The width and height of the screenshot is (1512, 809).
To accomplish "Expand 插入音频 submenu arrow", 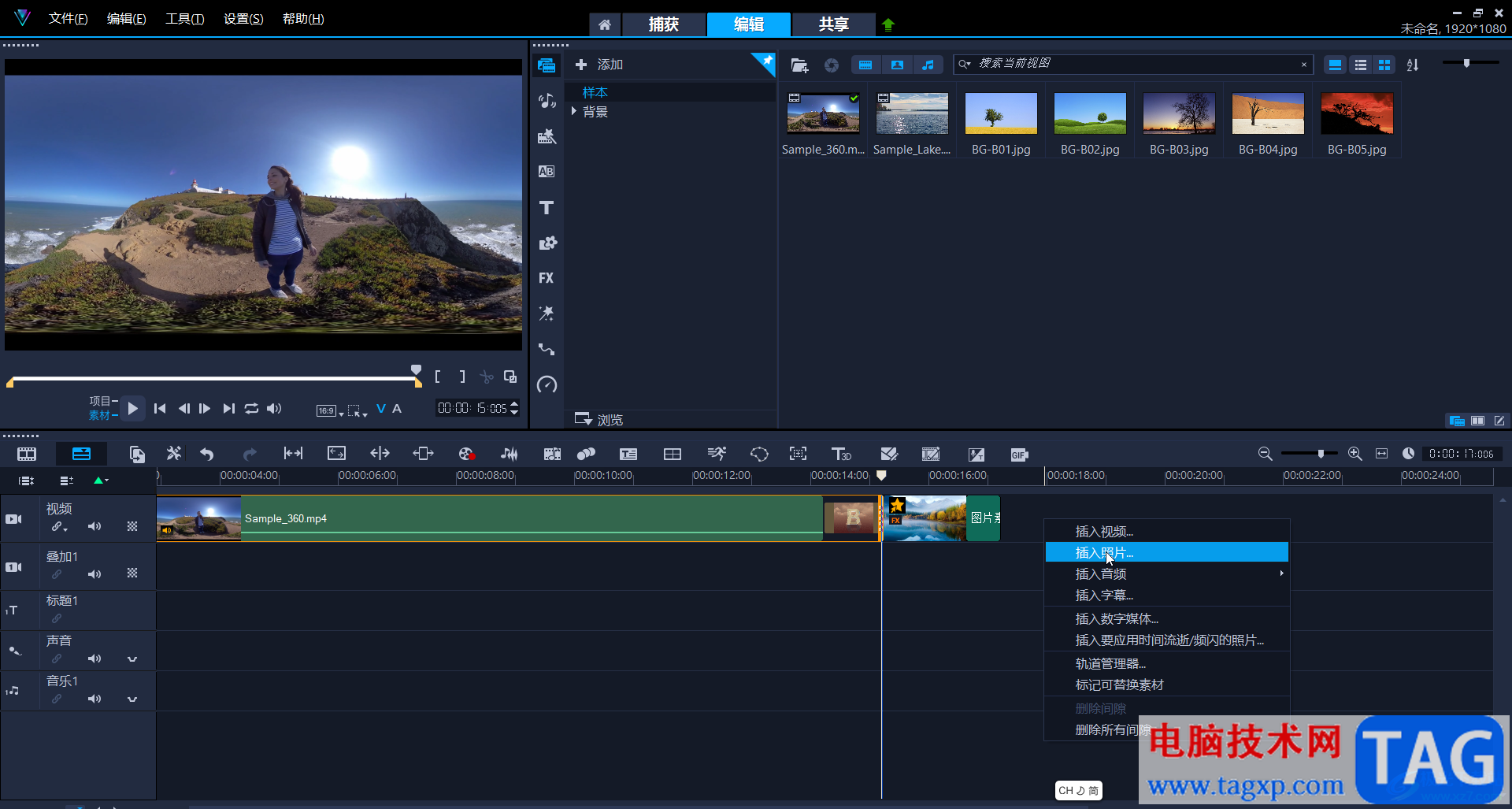I will tap(1281, 573).
